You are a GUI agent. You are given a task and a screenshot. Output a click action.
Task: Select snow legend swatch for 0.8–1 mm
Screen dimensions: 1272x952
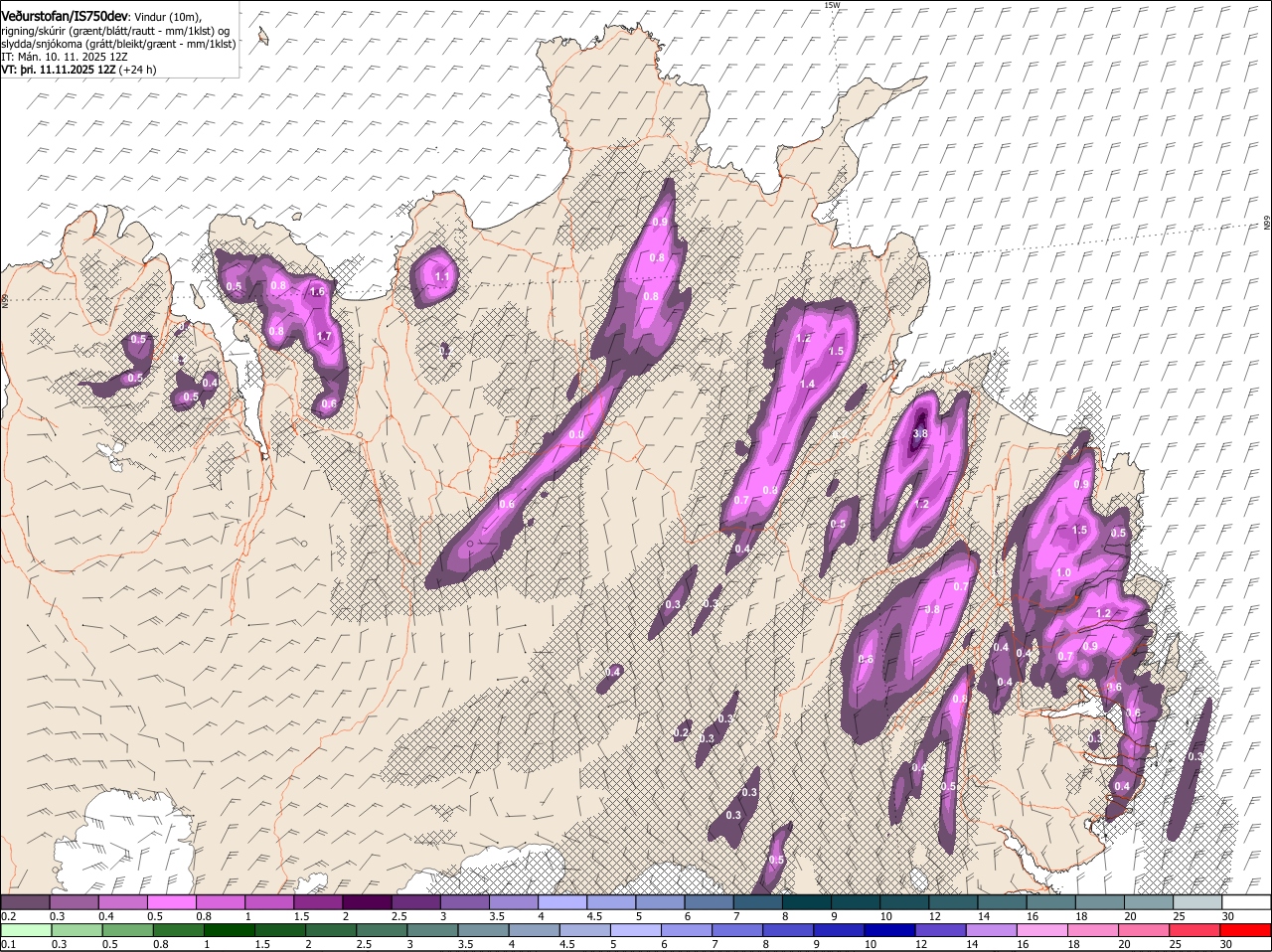tap(221, 901)
